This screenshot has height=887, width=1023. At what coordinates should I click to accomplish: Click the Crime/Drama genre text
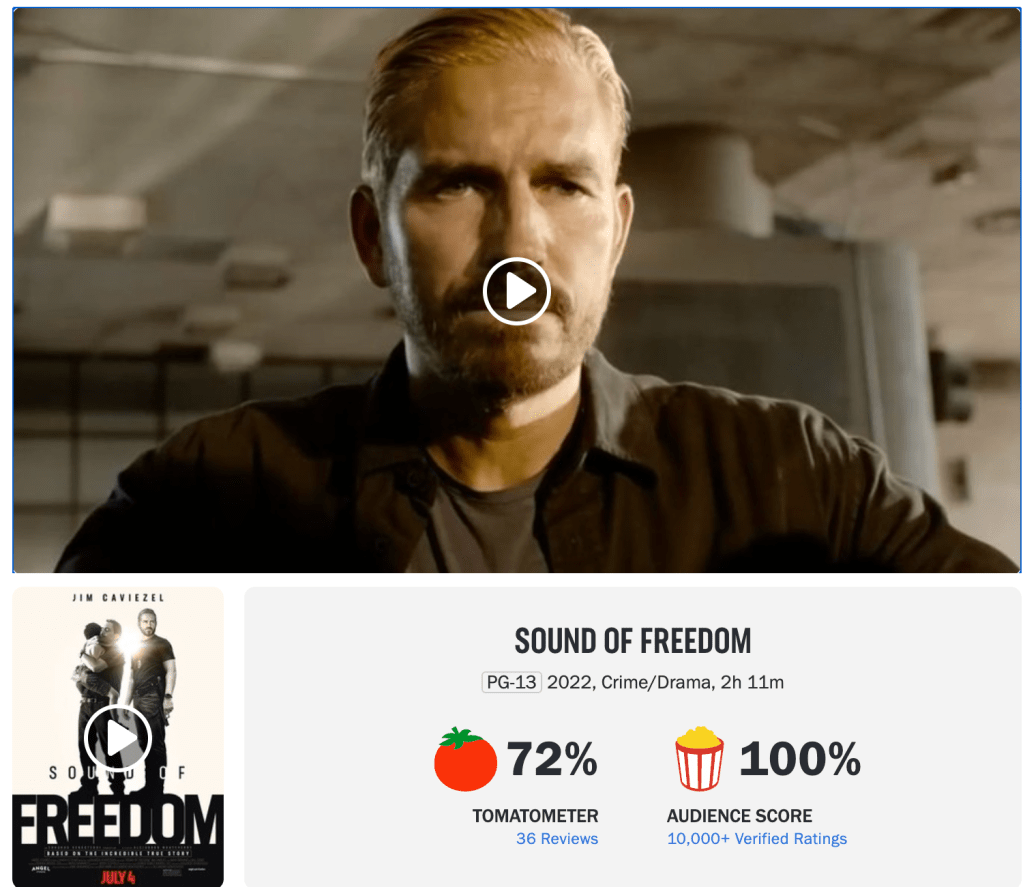656,682
